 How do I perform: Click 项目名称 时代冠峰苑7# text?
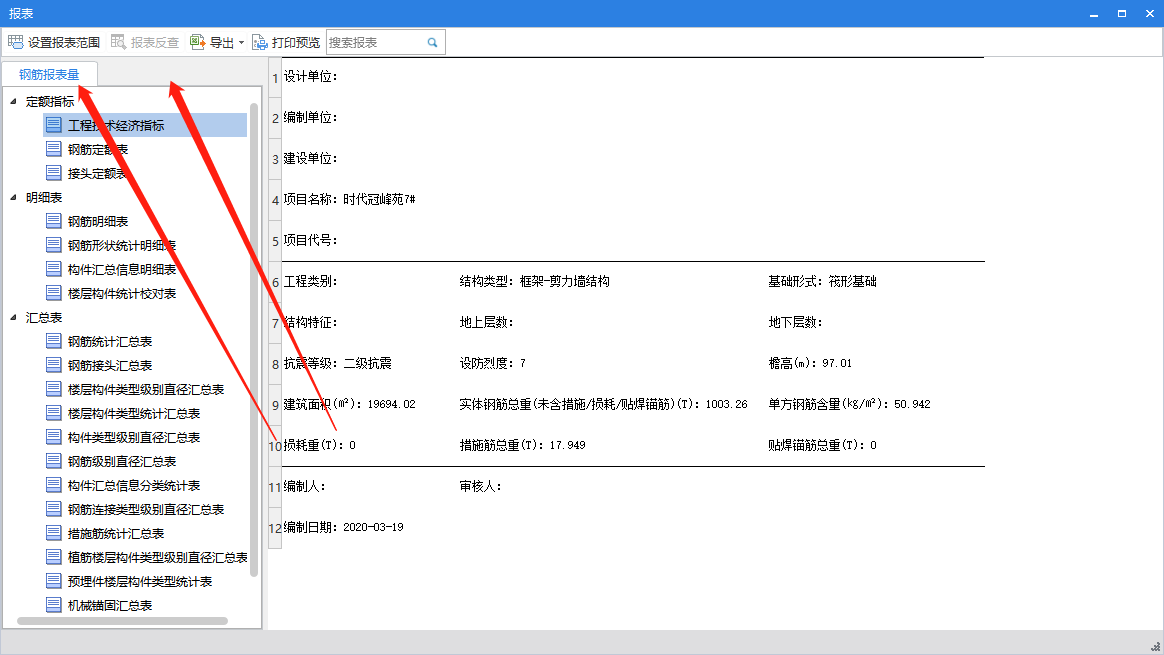point(349,199)
